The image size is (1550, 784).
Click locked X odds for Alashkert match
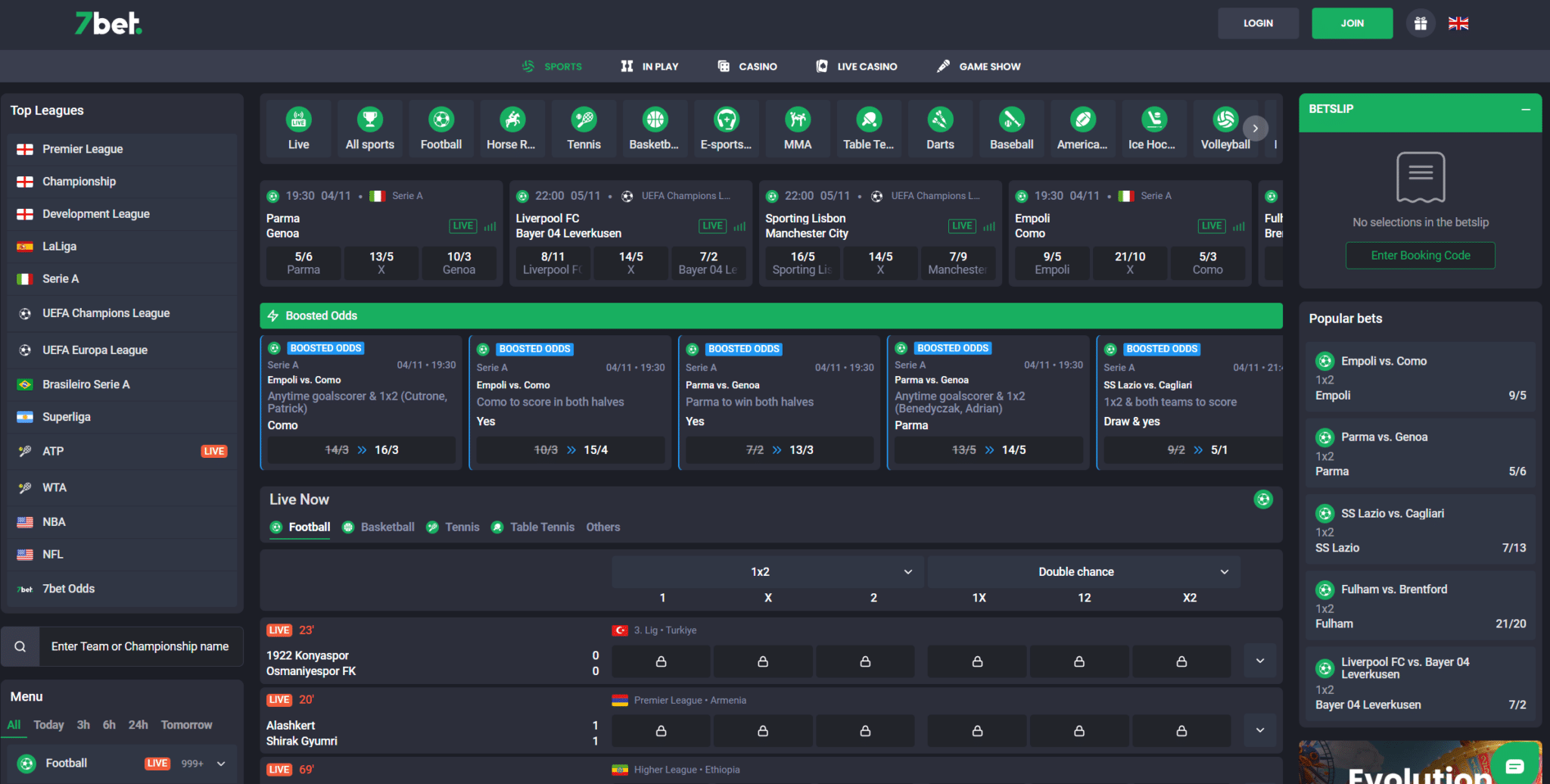(x=763, y=731)
